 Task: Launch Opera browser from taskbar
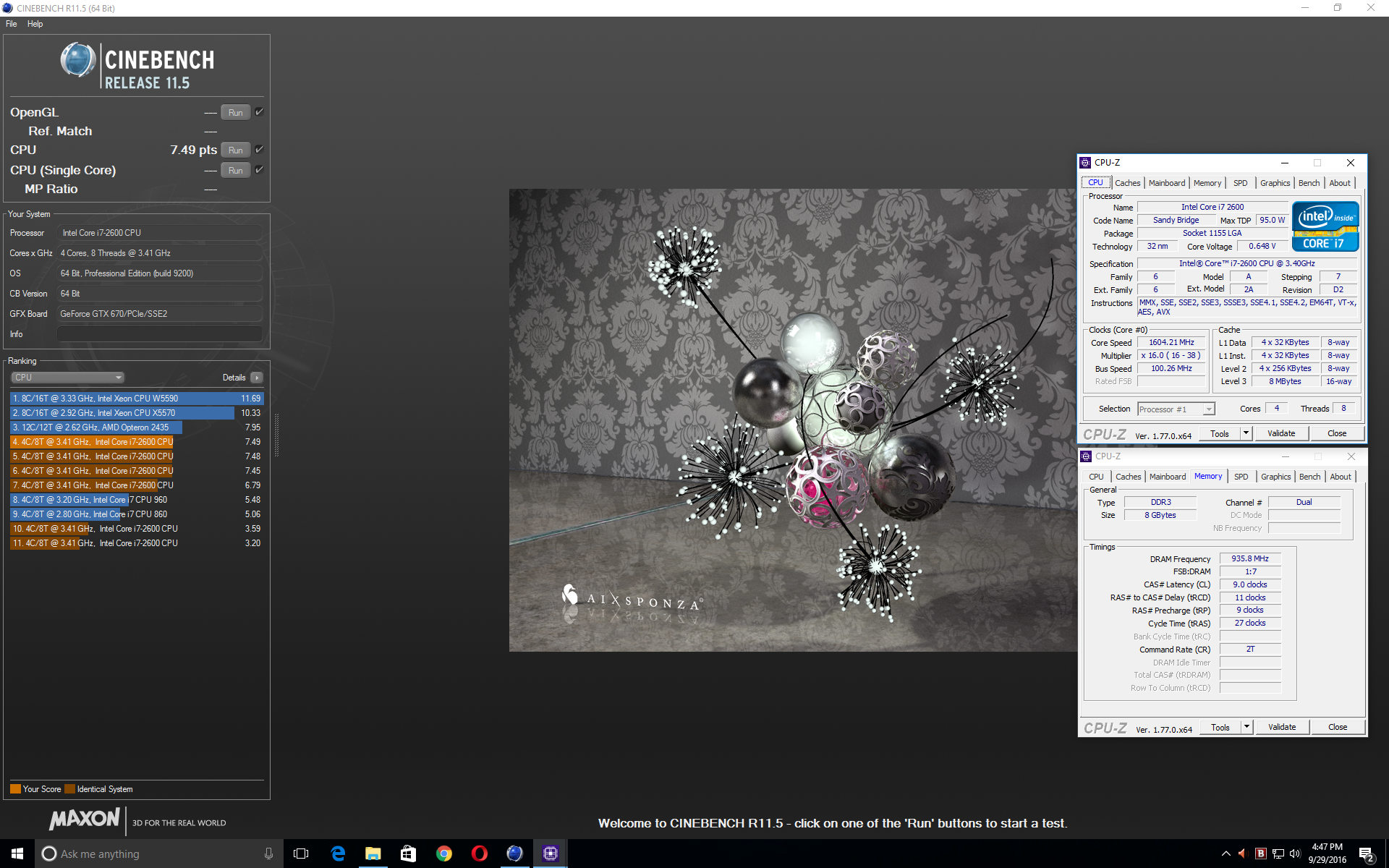[x=479, y=854]
